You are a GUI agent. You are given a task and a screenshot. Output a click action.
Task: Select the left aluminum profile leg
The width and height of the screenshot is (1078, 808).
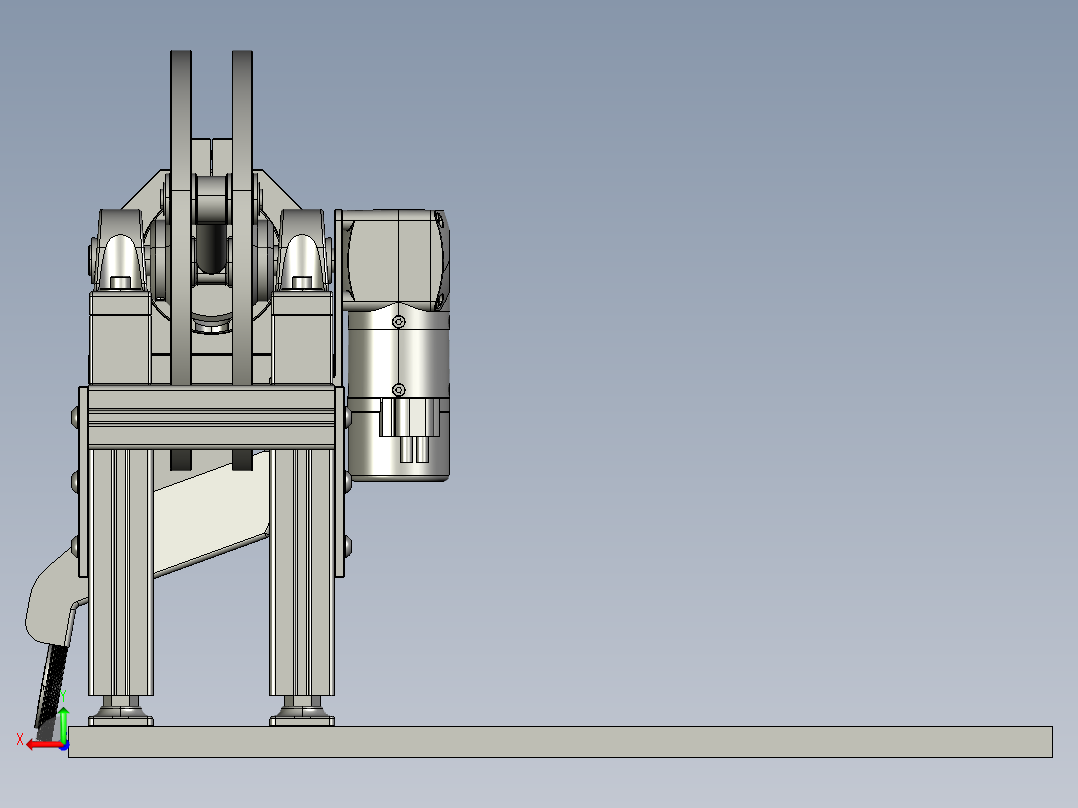[x=120, y=572]
